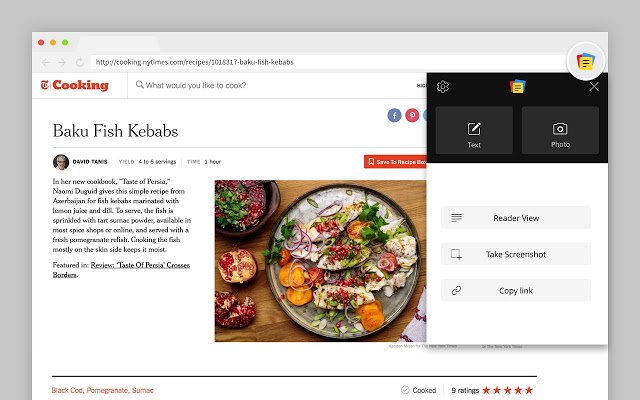Open Reader View

pyautogui.click(x=516, y=218)
